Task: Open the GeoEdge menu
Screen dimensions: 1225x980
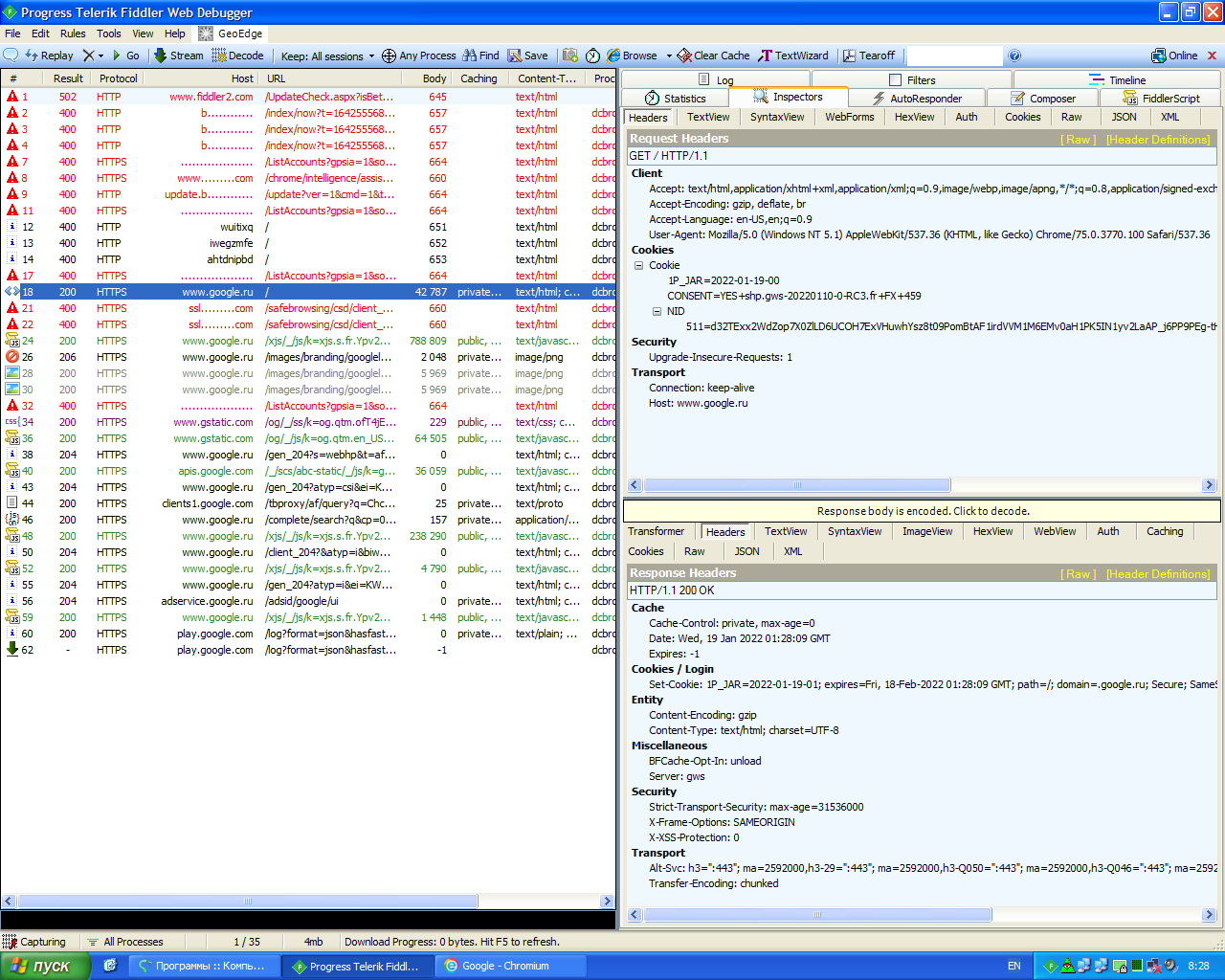Action: coord(231,33)
